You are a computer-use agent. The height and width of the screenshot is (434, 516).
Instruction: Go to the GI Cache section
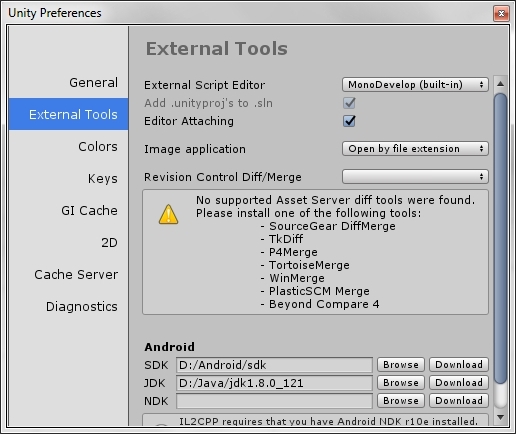[x=89, y=210]
